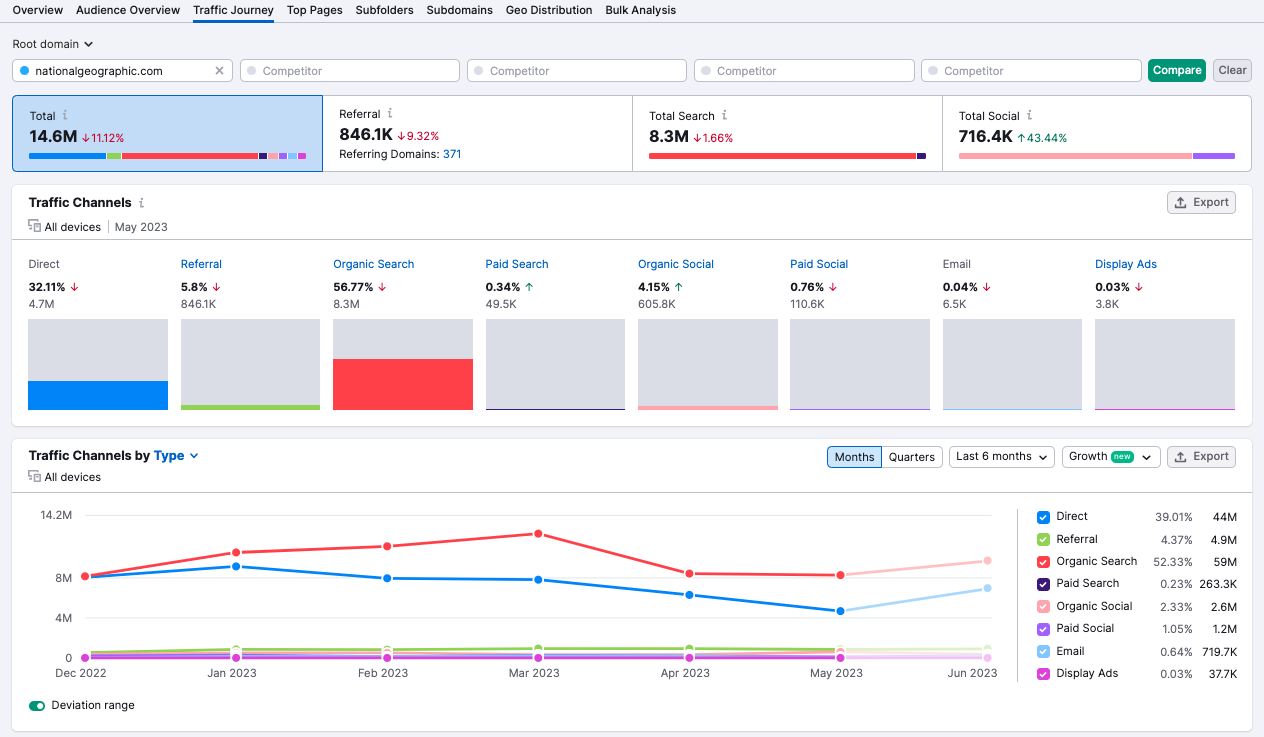Viewport: 1264px width, 737px height.
Task: Open the Total traffic info tooltip icon
Action: [64, 116]
